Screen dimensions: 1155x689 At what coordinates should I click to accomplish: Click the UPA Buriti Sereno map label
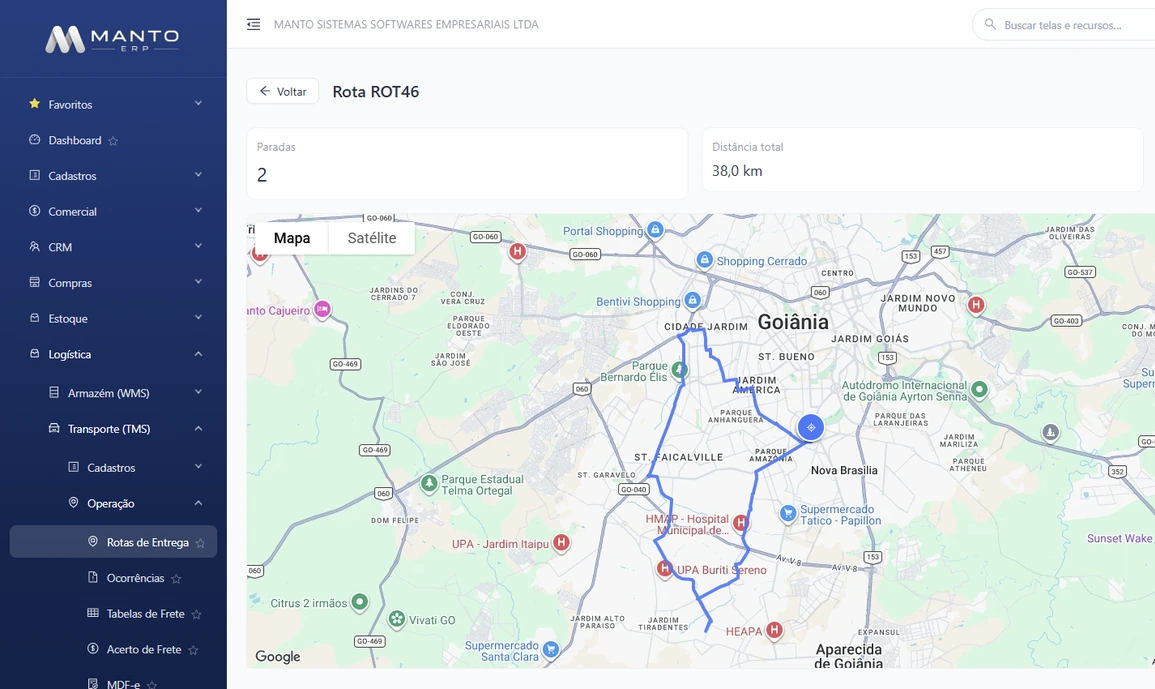[x=722, y=570]
